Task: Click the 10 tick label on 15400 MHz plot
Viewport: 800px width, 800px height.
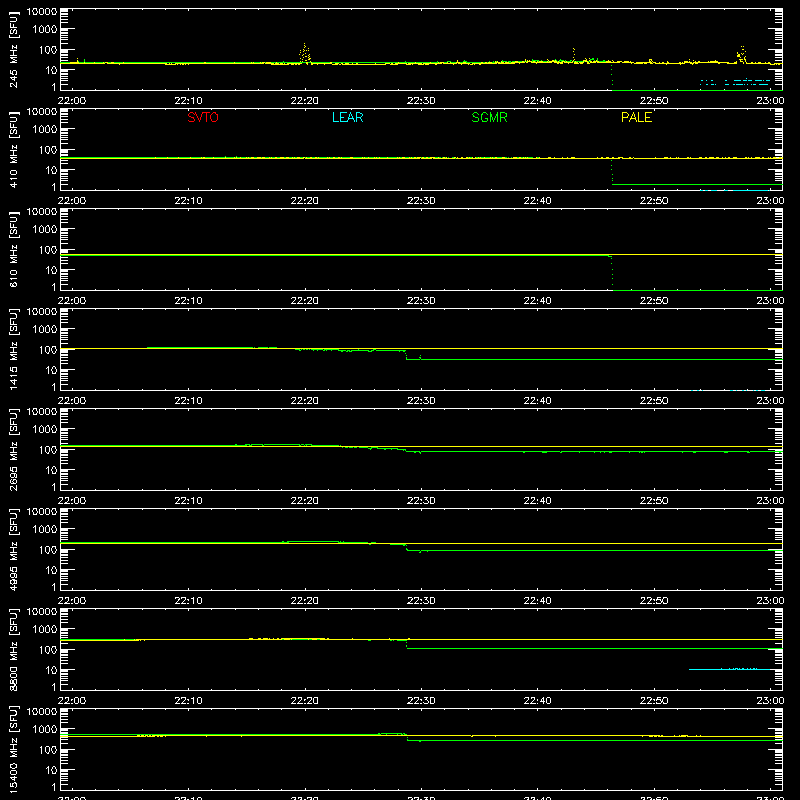Action: click(51, 770)
